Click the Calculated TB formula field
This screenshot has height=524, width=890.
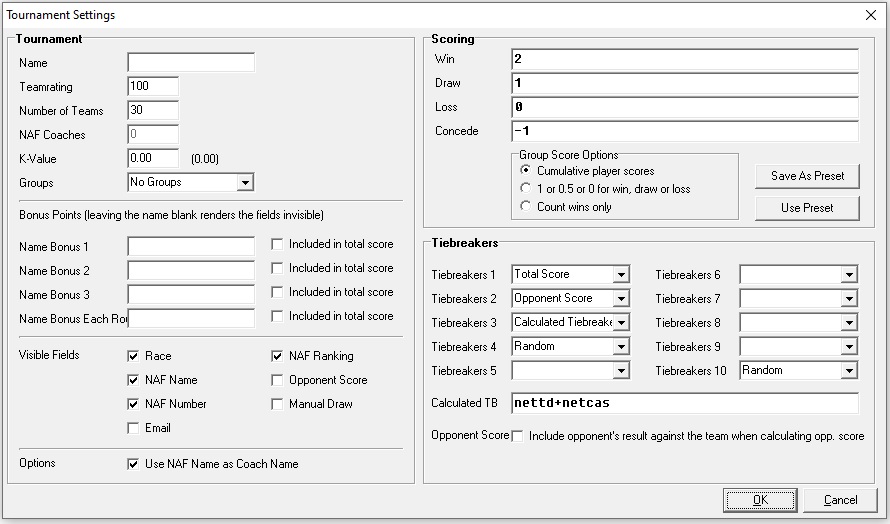685,403
